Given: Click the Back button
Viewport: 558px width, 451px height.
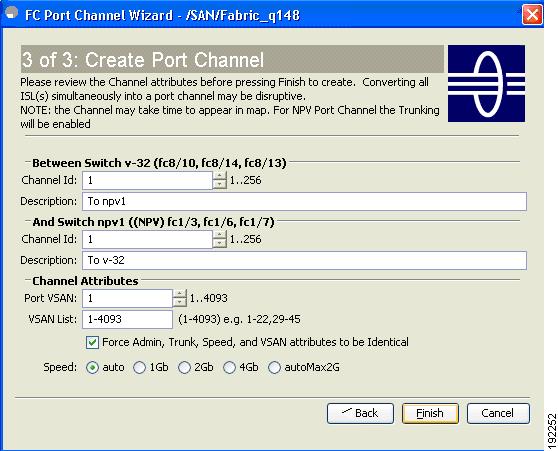Looking at the screenshot, I should (x=360, y=413).
